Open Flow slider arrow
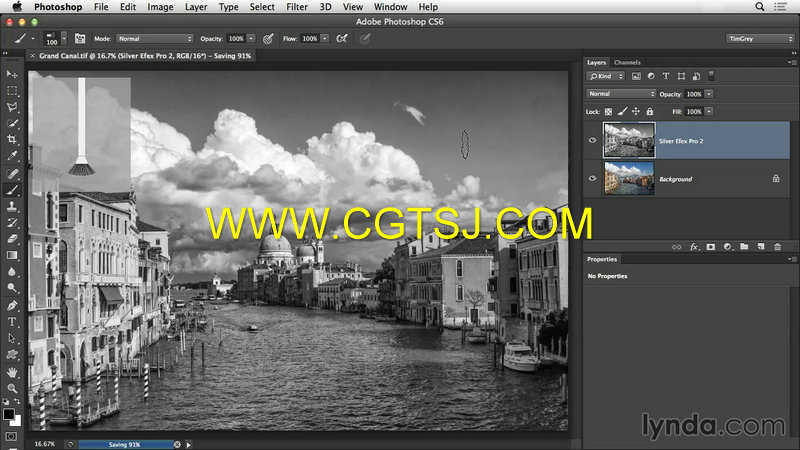The height and width of the screenshot is (450, 800). (x=324, y=39)
